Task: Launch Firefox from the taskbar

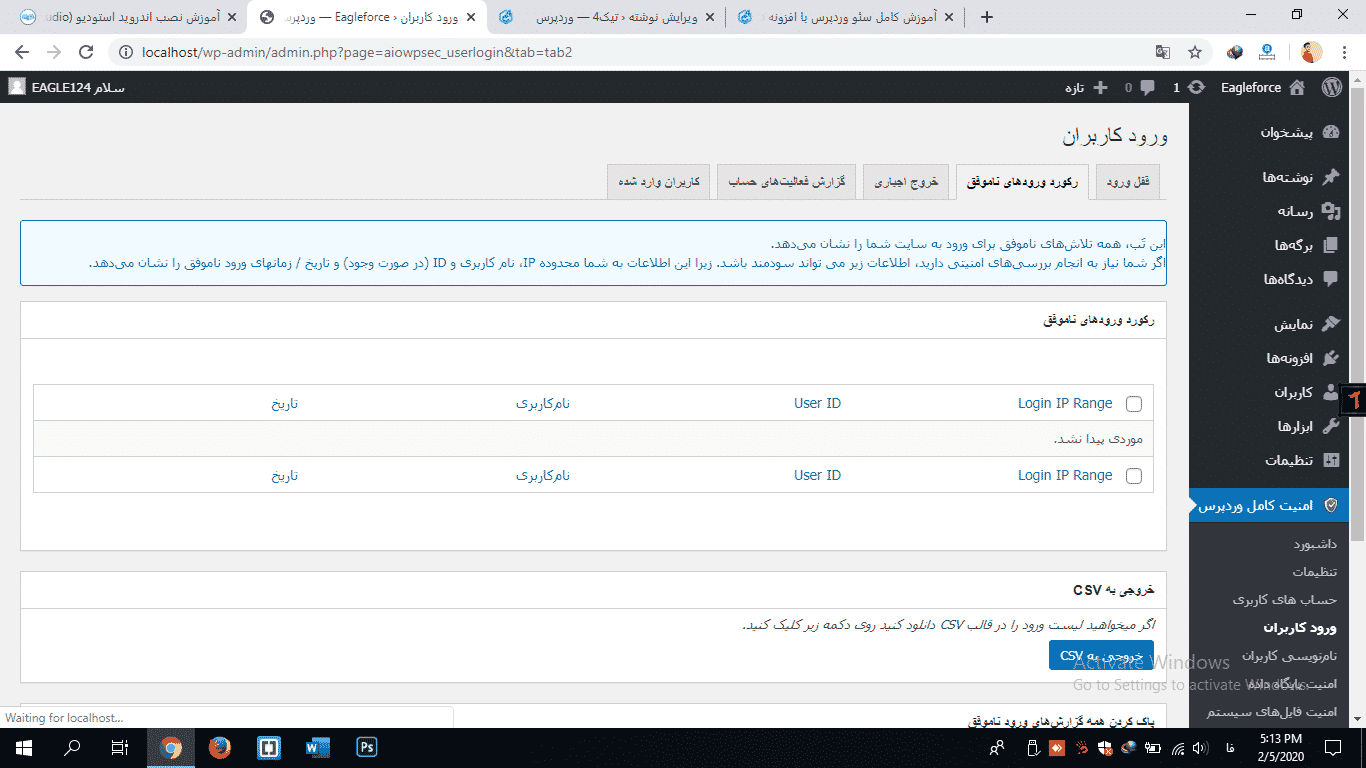Action: pyautogui.click(x=219, y=747)
